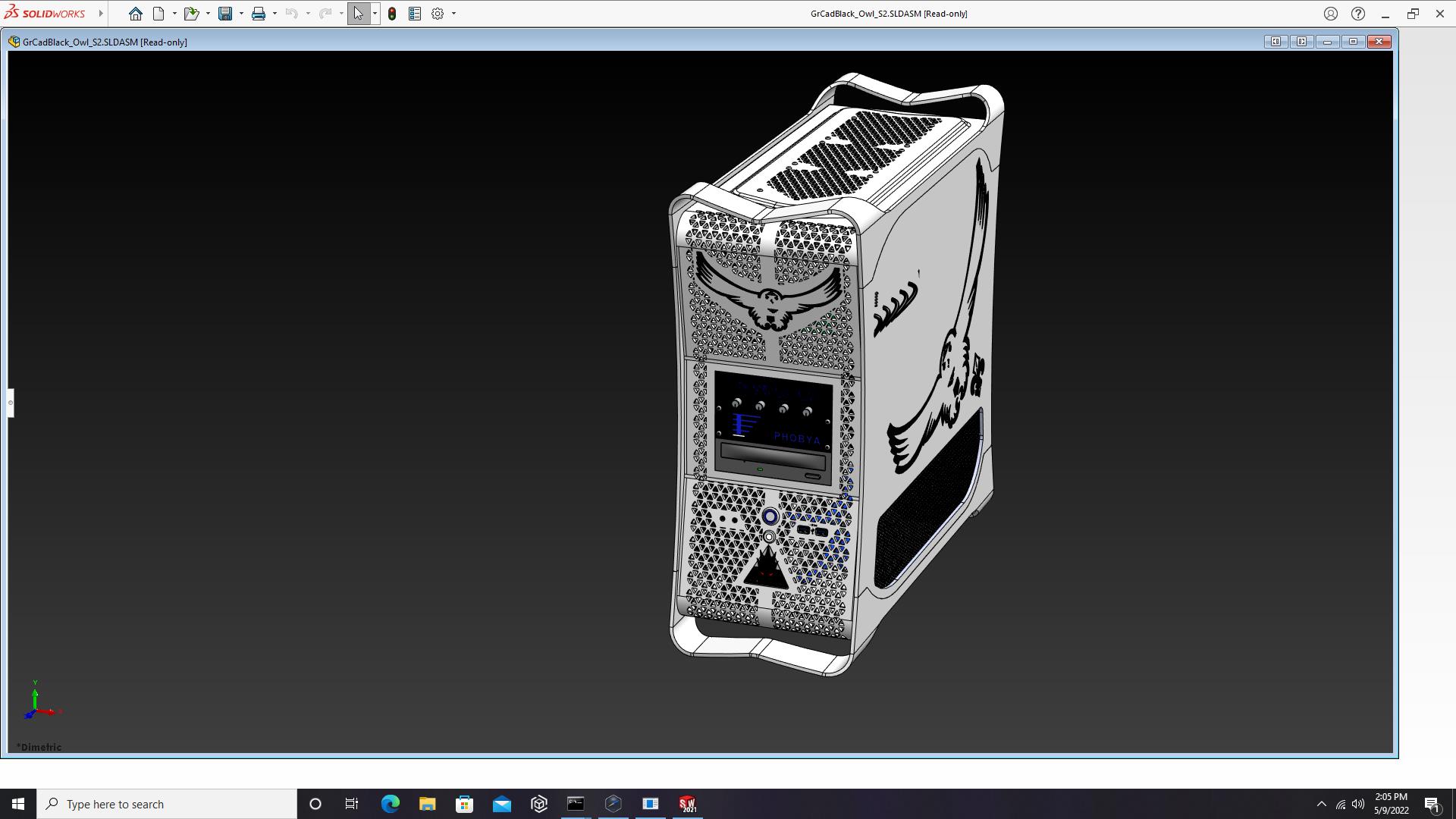Click the Undo arrow icon

click(x=291, y=14)
